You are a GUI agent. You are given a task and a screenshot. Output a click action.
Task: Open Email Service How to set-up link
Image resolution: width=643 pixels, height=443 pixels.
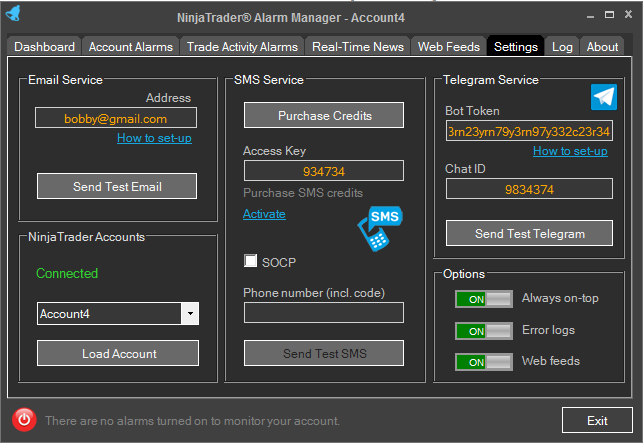(x=154, y=138)
